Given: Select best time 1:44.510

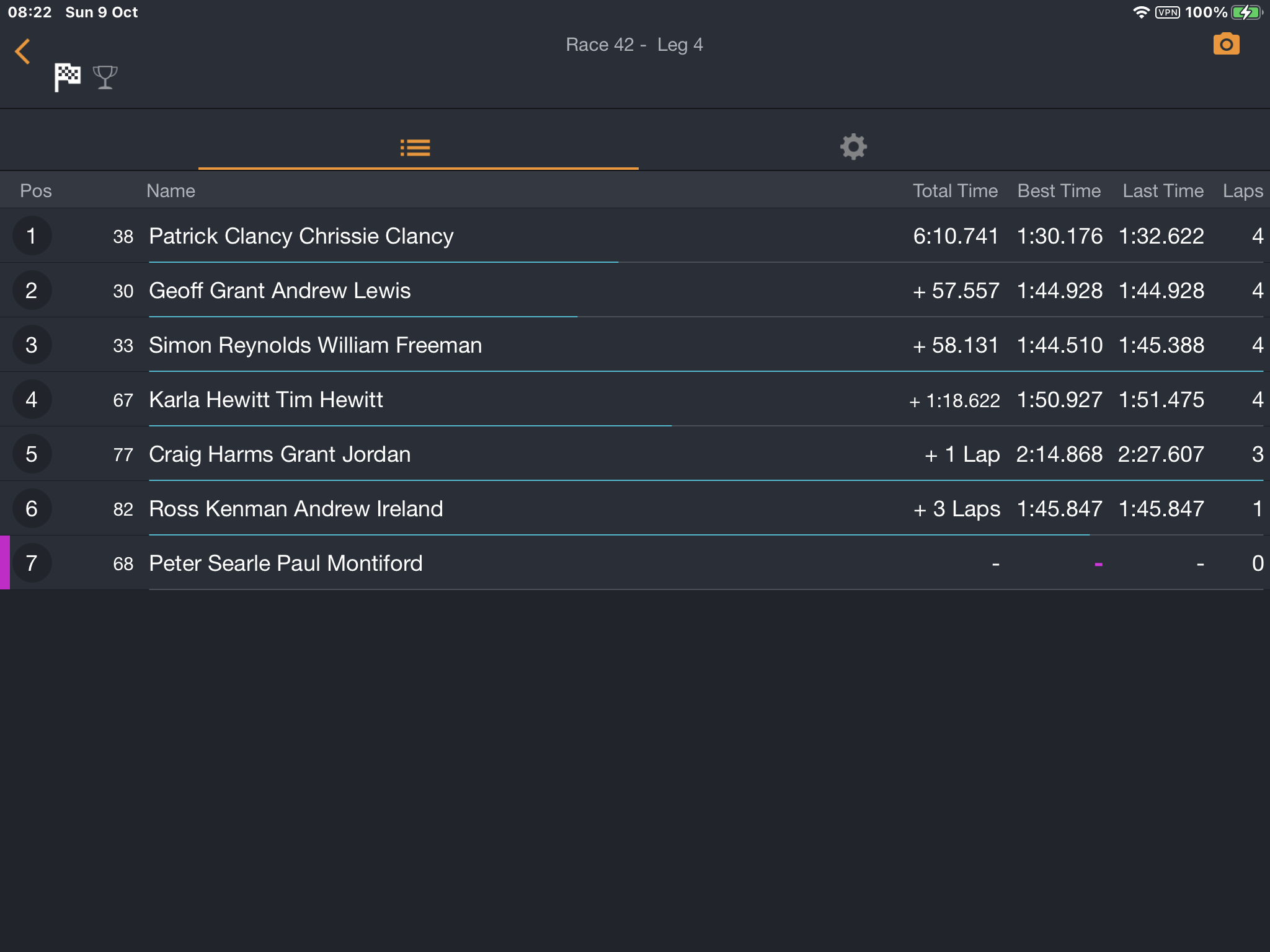Looking at the screenshot, I should click(1060, 345).
